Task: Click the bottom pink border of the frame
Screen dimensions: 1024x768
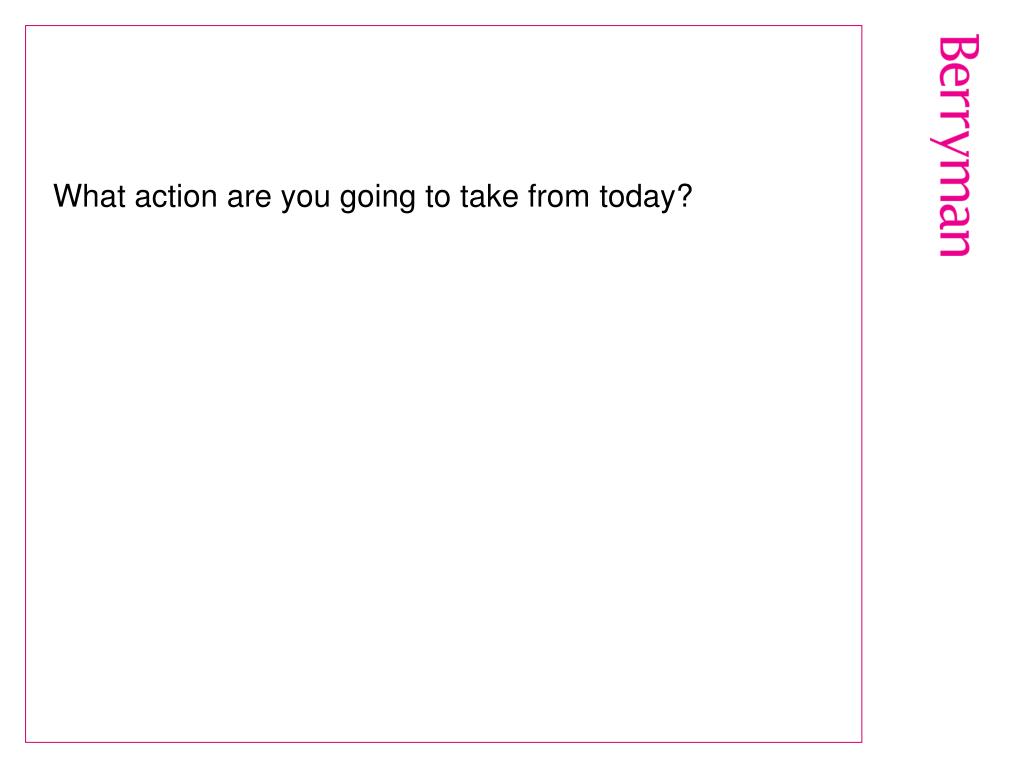Action: coord(443,742)
